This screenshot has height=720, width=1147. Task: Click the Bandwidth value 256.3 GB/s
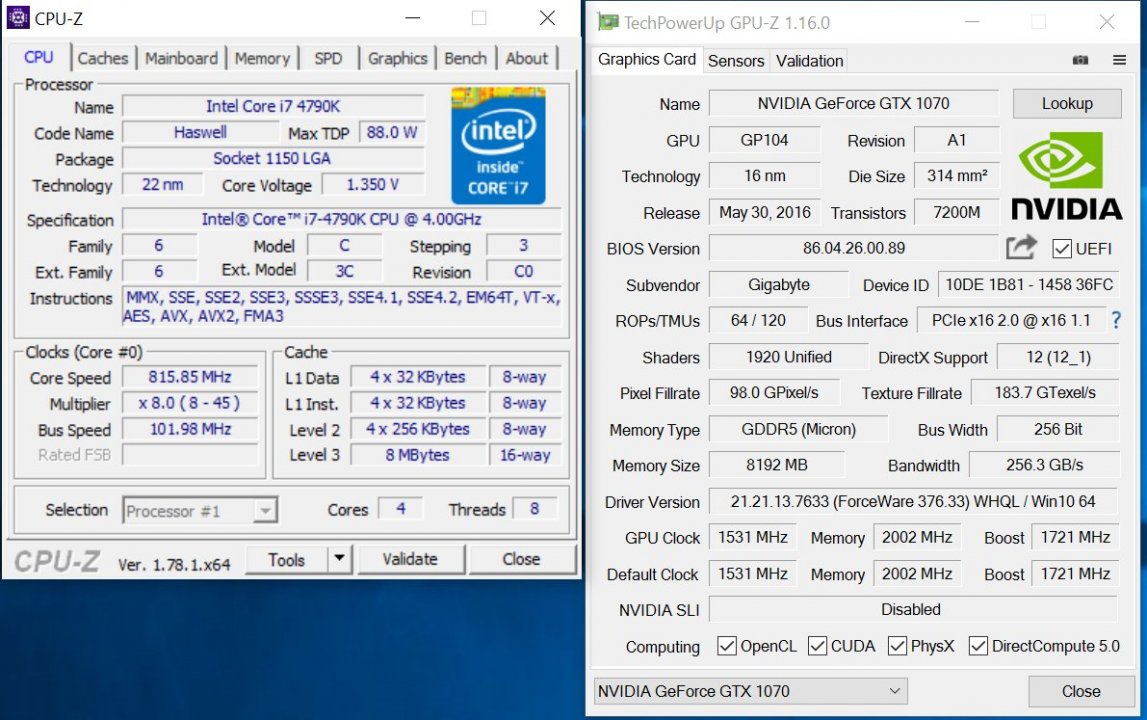pos(1045,465)
